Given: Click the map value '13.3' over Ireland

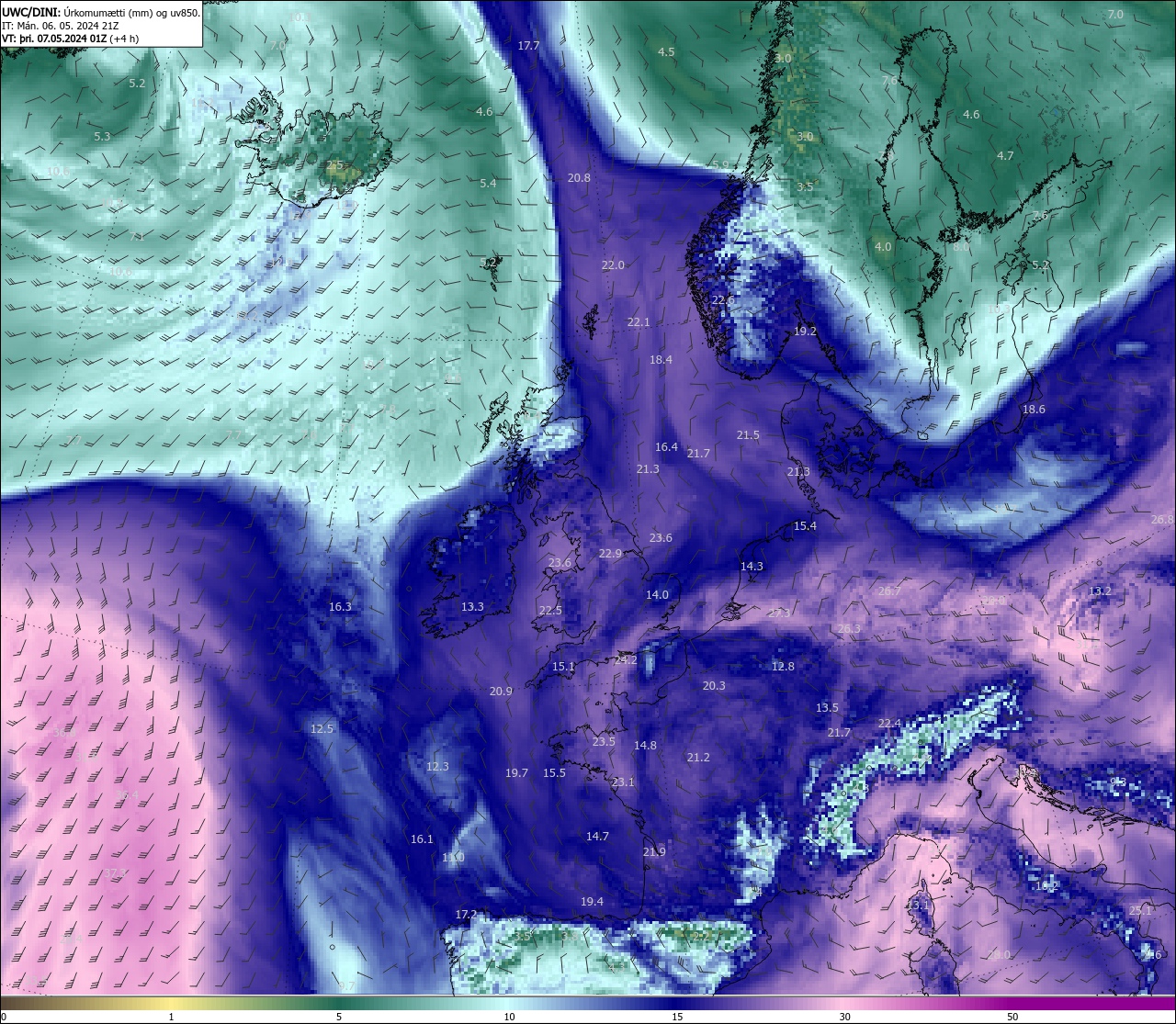Looking at the screenshot, I should tap(472, 606).
